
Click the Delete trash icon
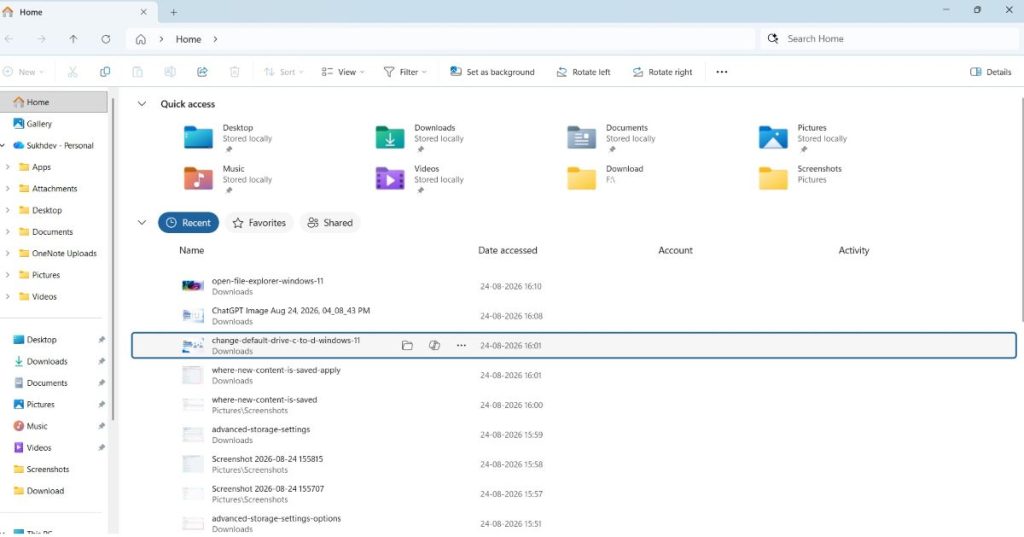[x=234, y=72]
